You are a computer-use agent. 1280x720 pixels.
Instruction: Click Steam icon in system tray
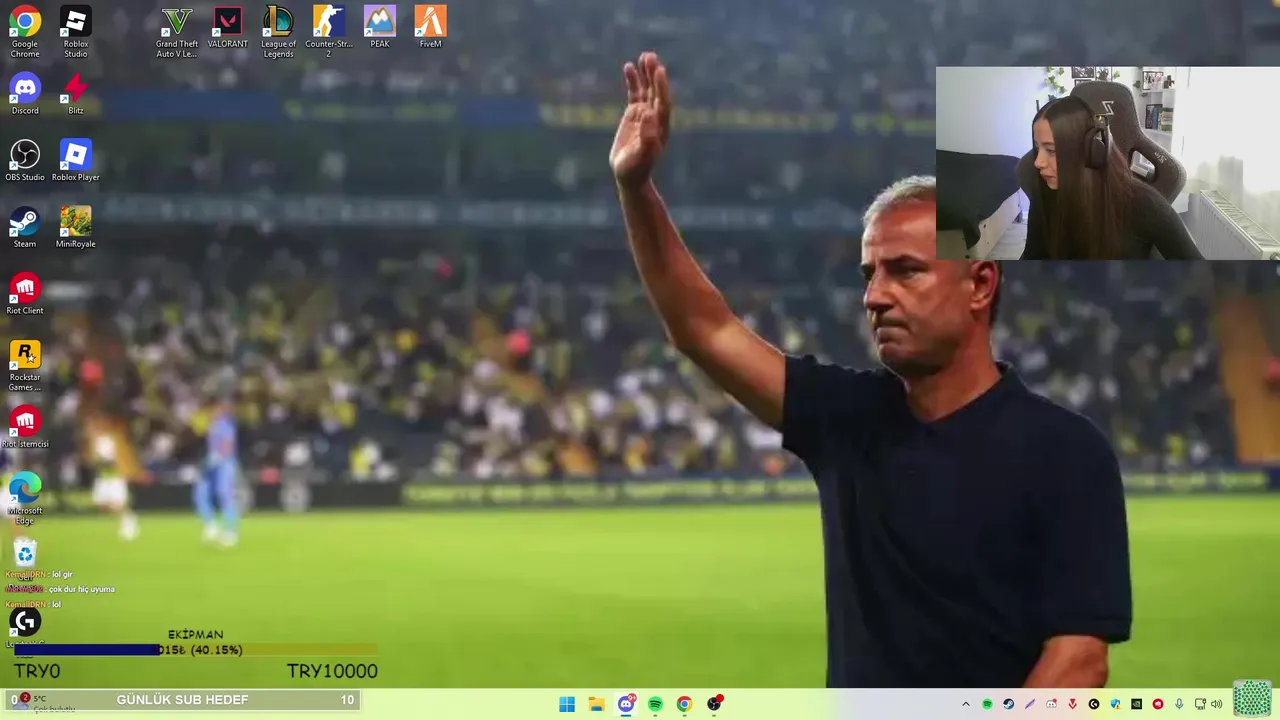click(x=1009, y=704)
